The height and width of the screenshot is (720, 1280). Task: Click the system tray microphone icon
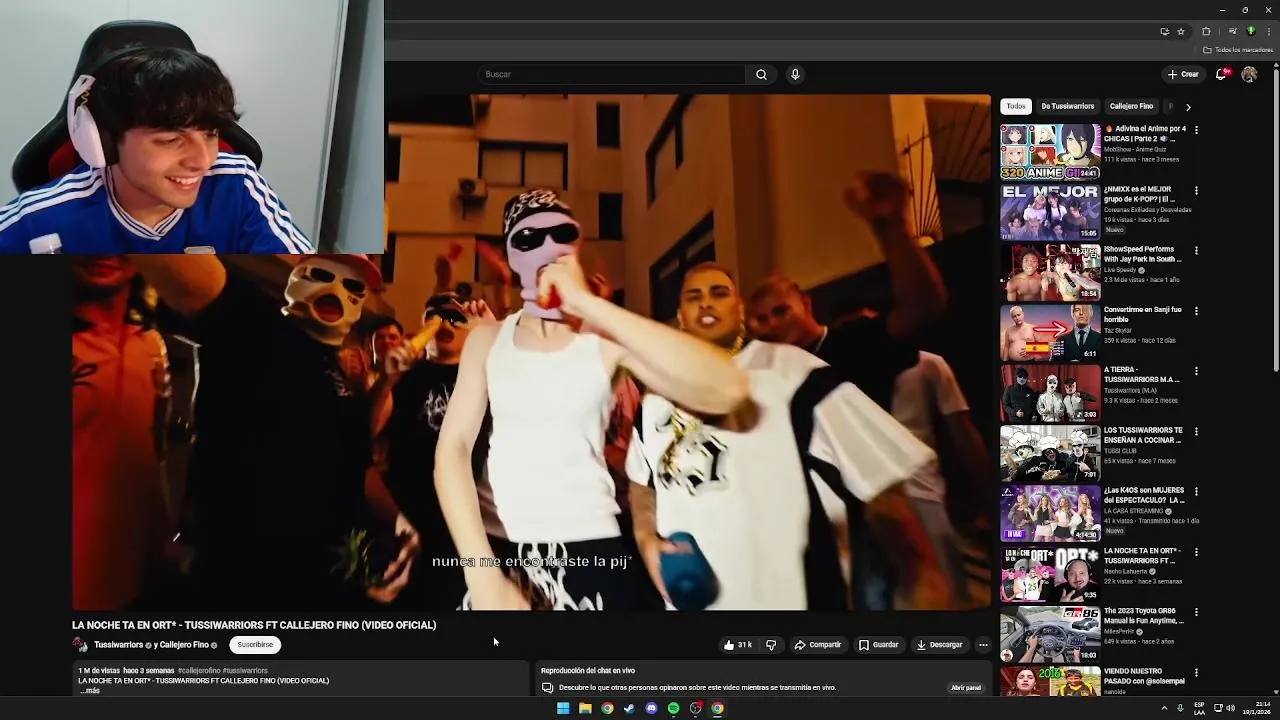pos(1181,708)
